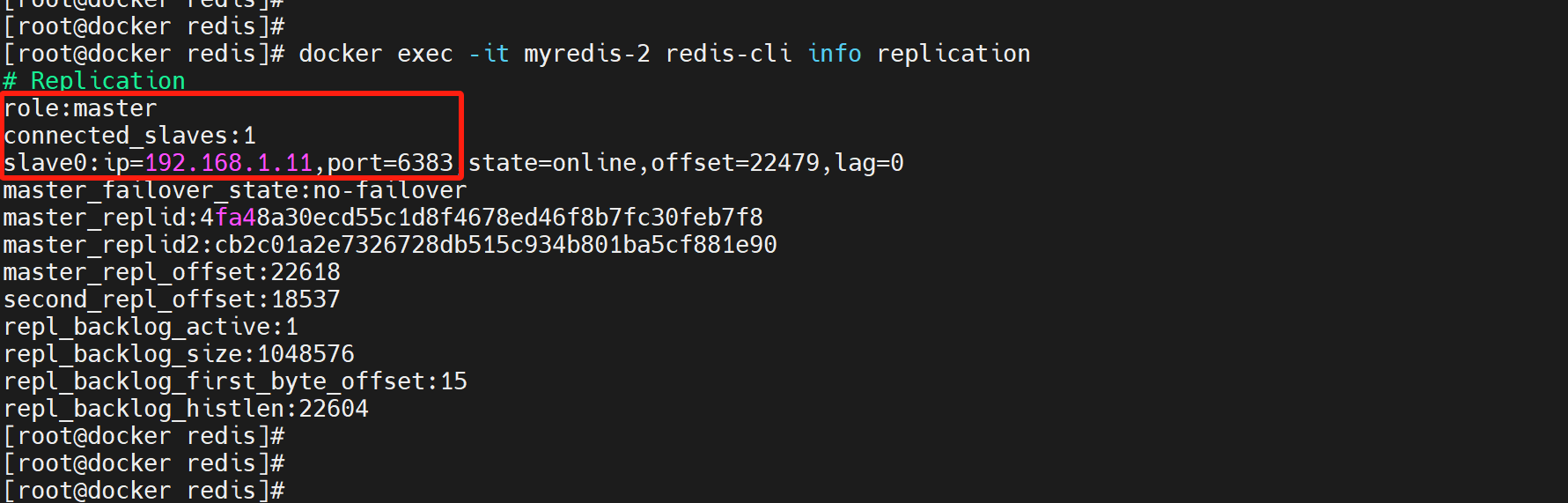Click the repl_backlog_first_byte_offset:15 line
This screenshot has width=1568, height=503.
click(235, 381)
